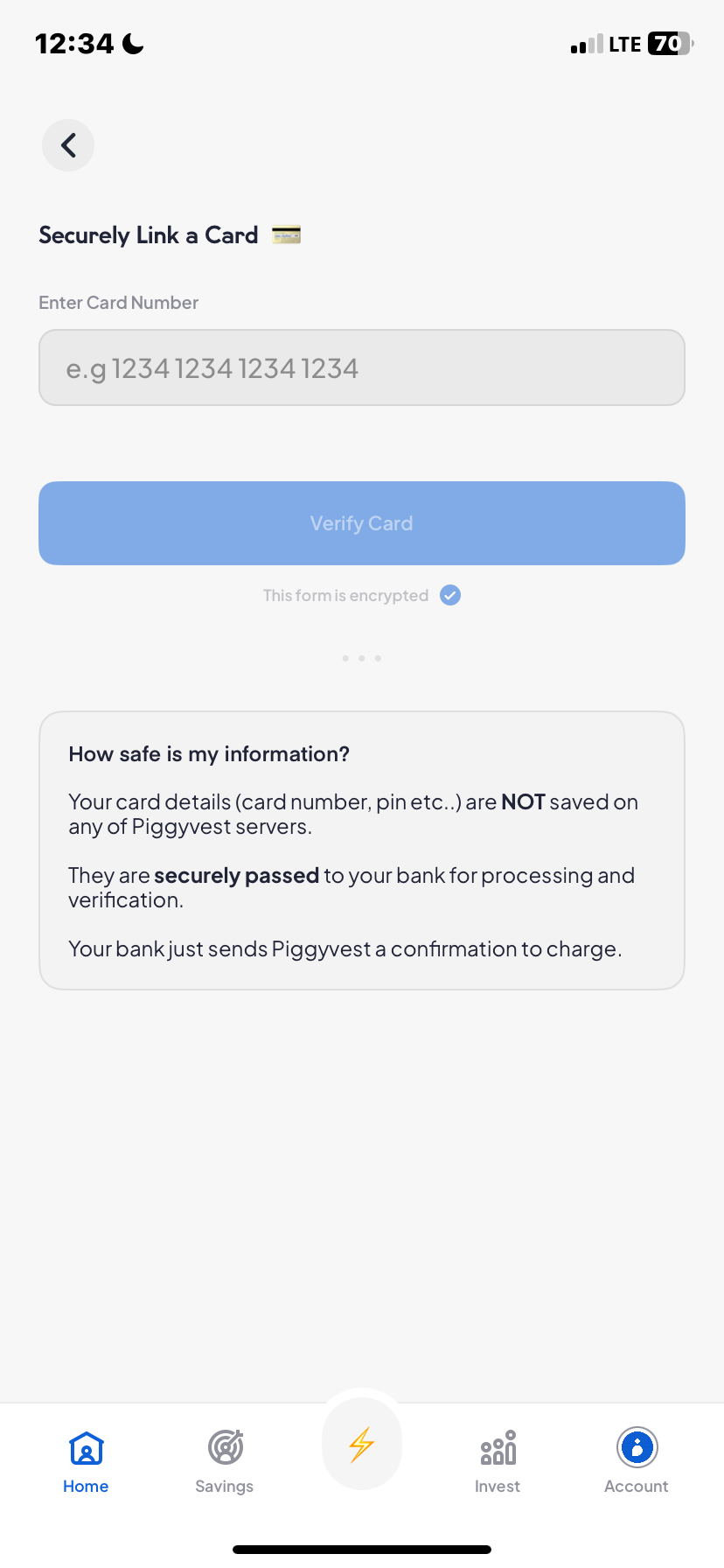Tap the home indicator bar at bottom
The height and width of the screenshot is (1568, 724).
(361, 1548)
